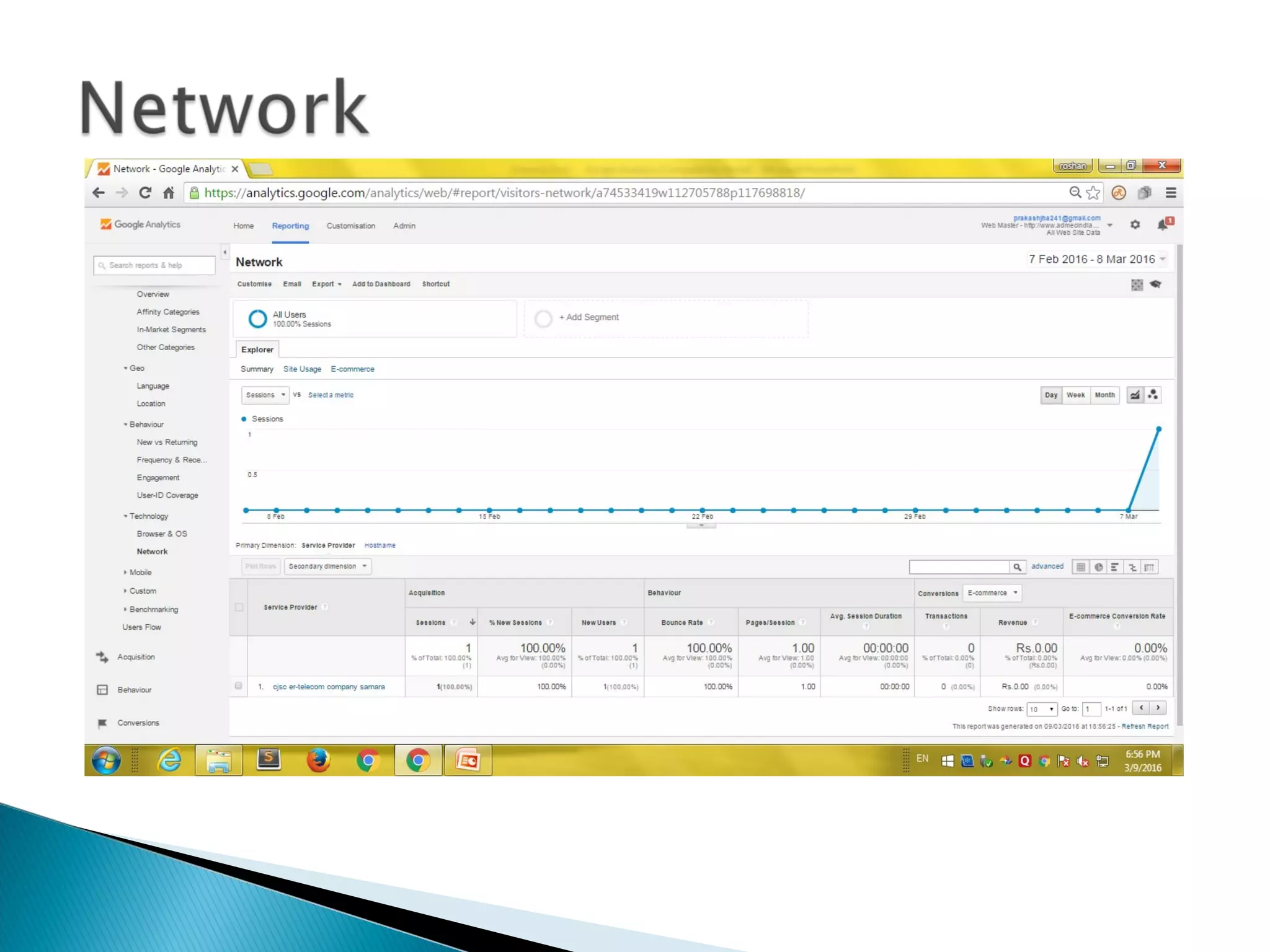The height and width of the screenshot is (952, 1270).
Task: Toggle the select-all checkbox in table header
Action: point(239,607)
